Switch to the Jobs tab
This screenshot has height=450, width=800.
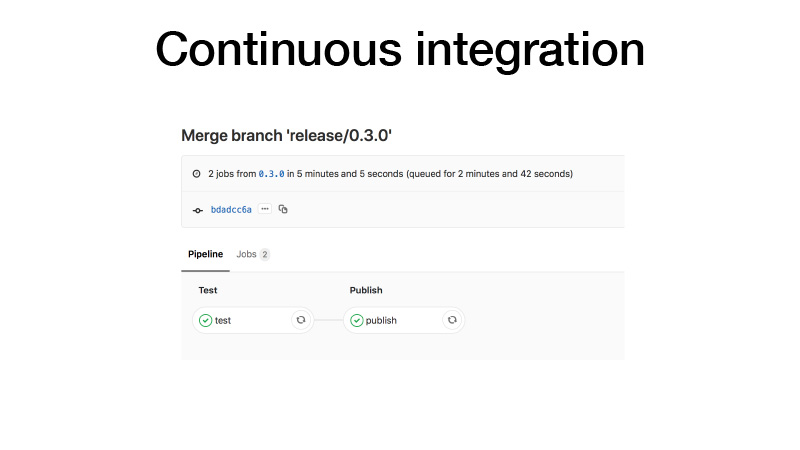click(246, 255)
